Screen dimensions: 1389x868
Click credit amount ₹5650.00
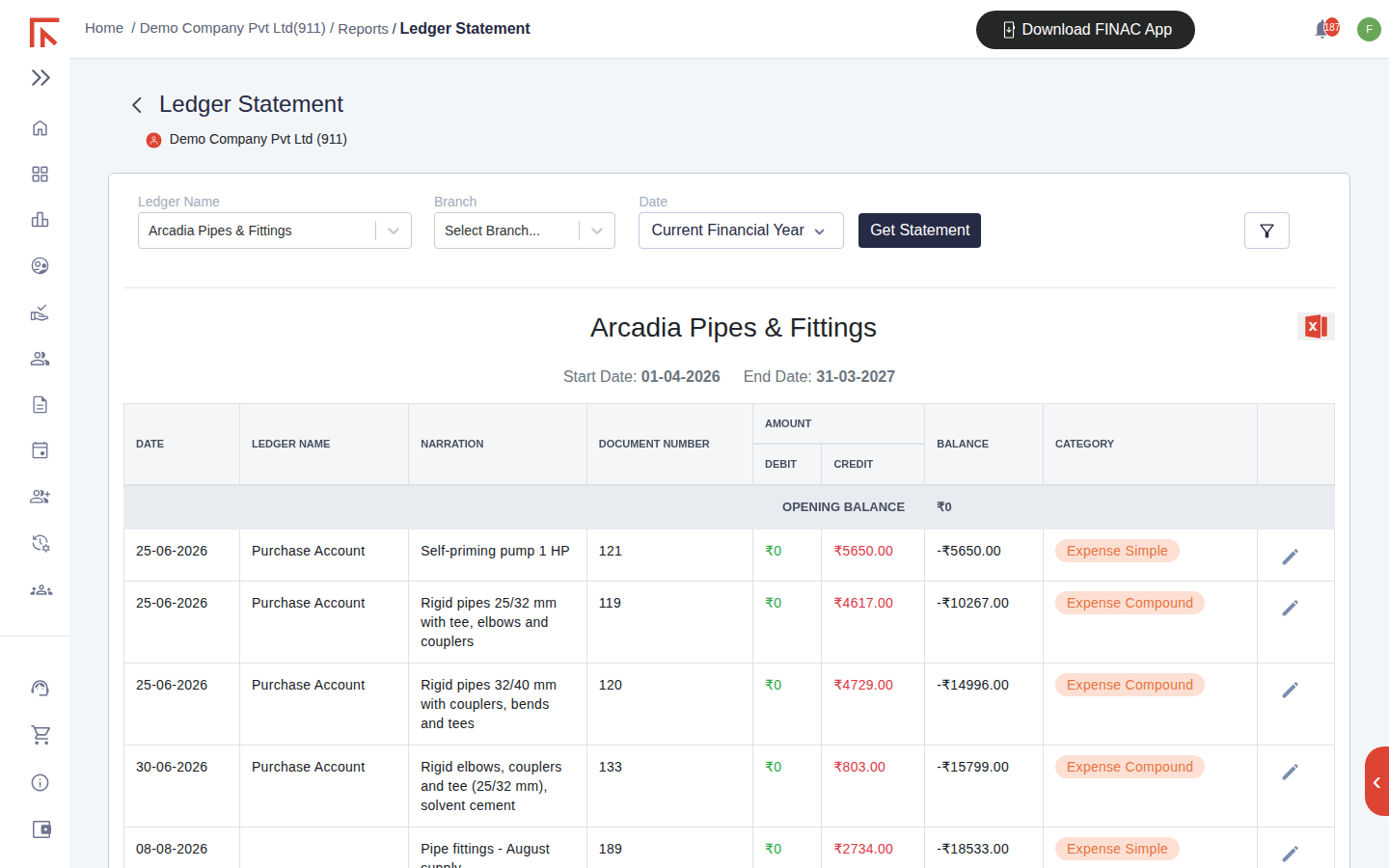pos(863,551)
